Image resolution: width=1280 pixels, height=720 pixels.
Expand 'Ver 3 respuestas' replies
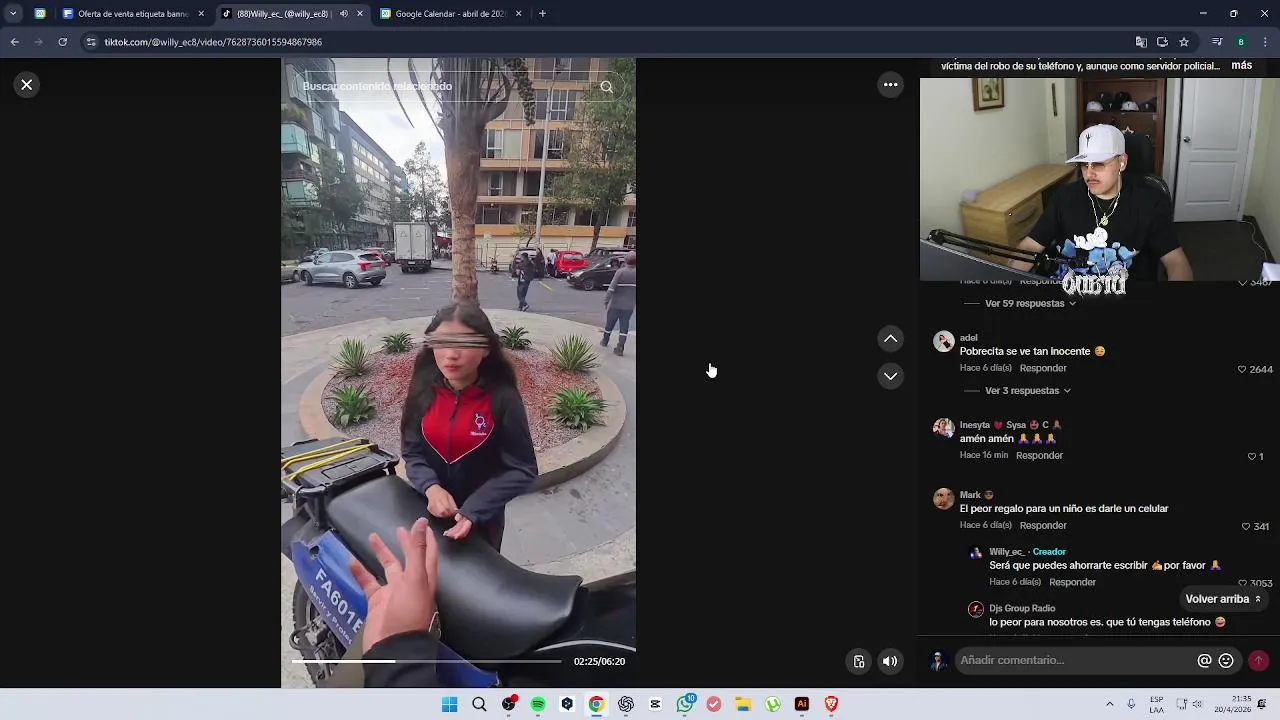click(1027, 391)
